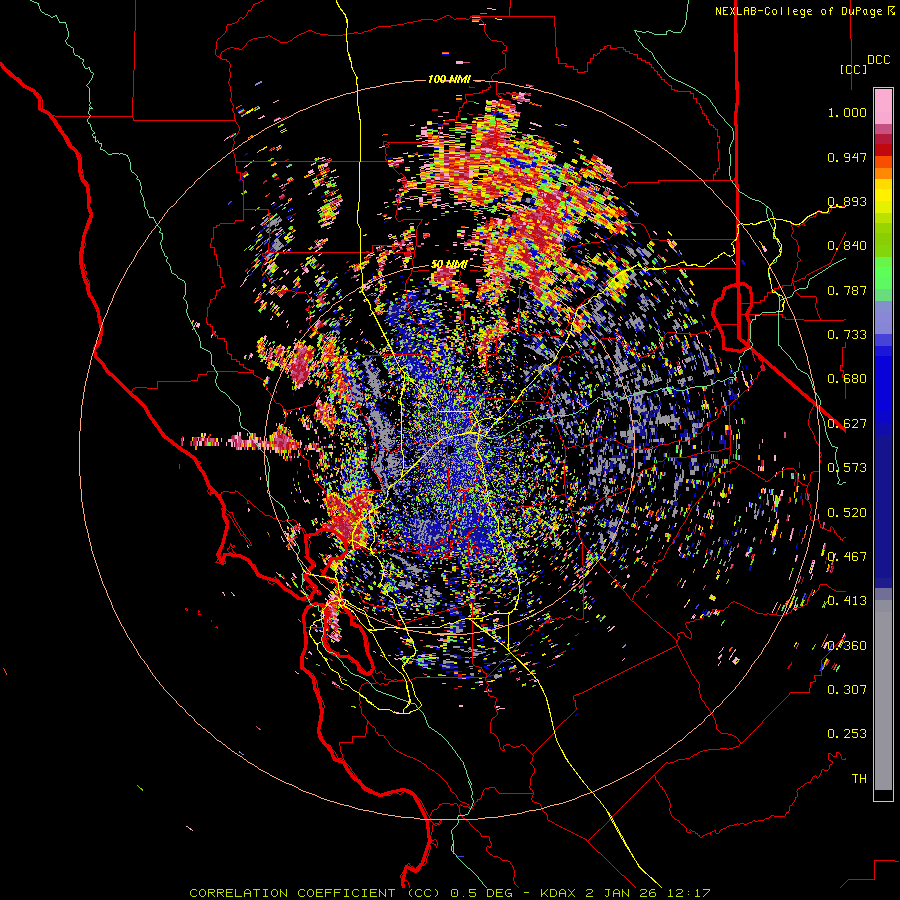
Task: Click the 0.840 legend value
Action: 847,246
